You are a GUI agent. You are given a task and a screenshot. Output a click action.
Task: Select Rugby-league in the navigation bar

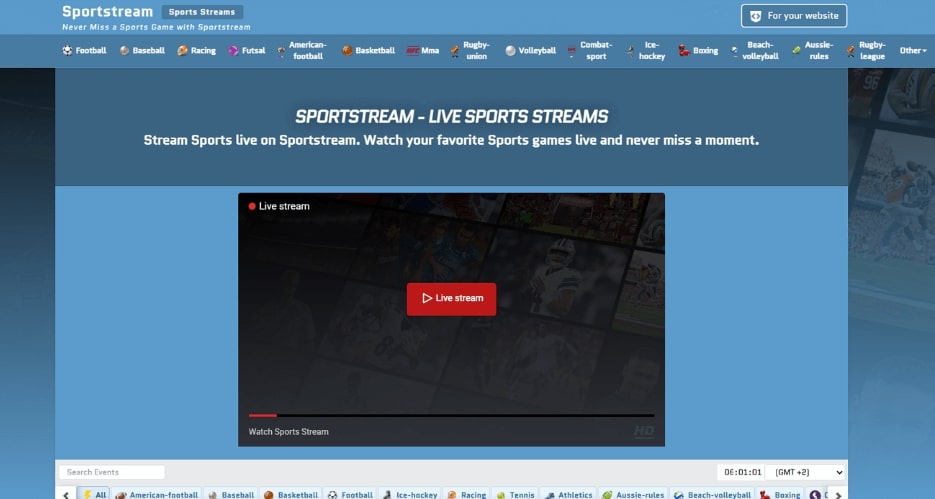coord(866,51)
